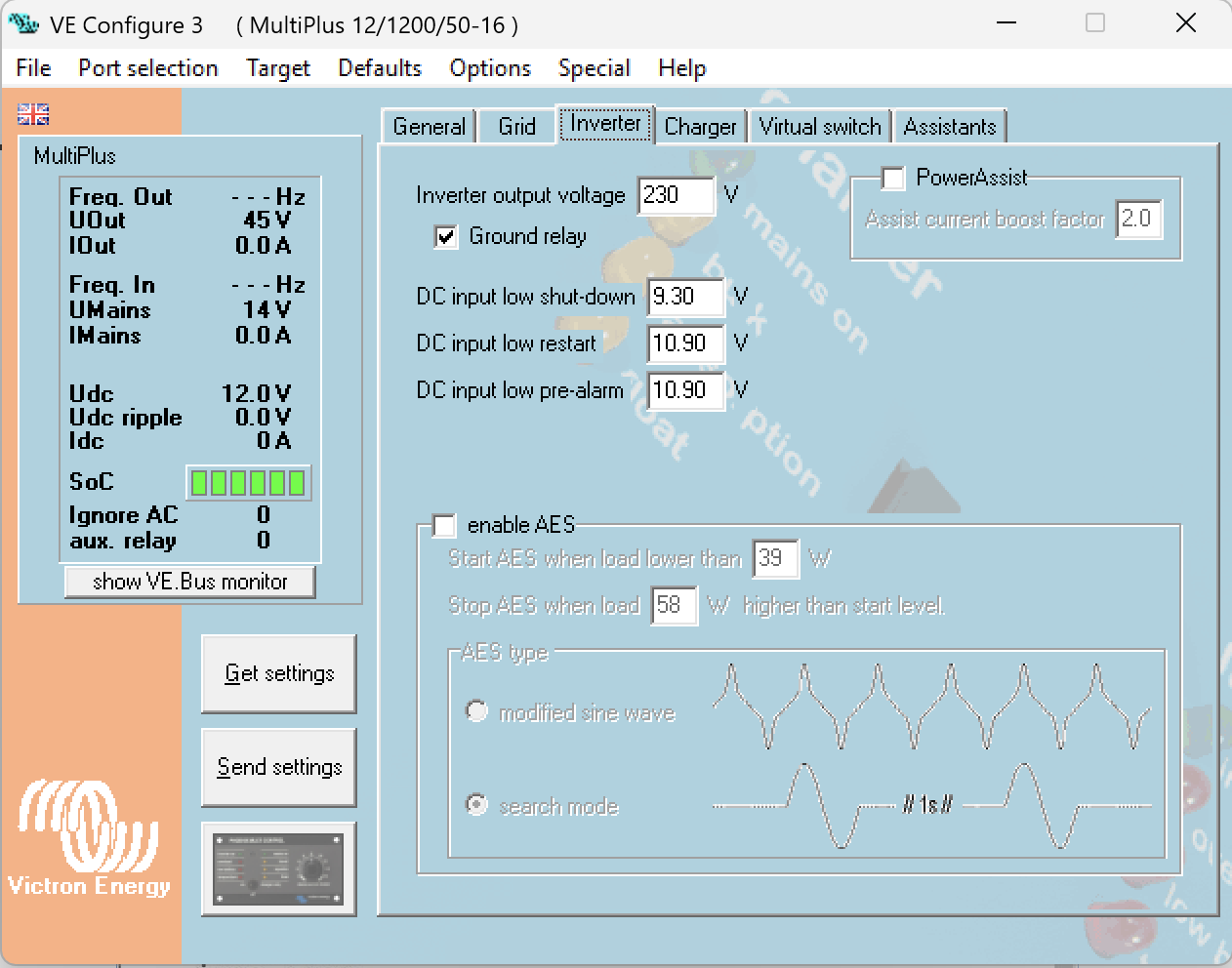Click show VE.Bus monitor button
Screen dimensions: 1232x968
click(190, 582)
